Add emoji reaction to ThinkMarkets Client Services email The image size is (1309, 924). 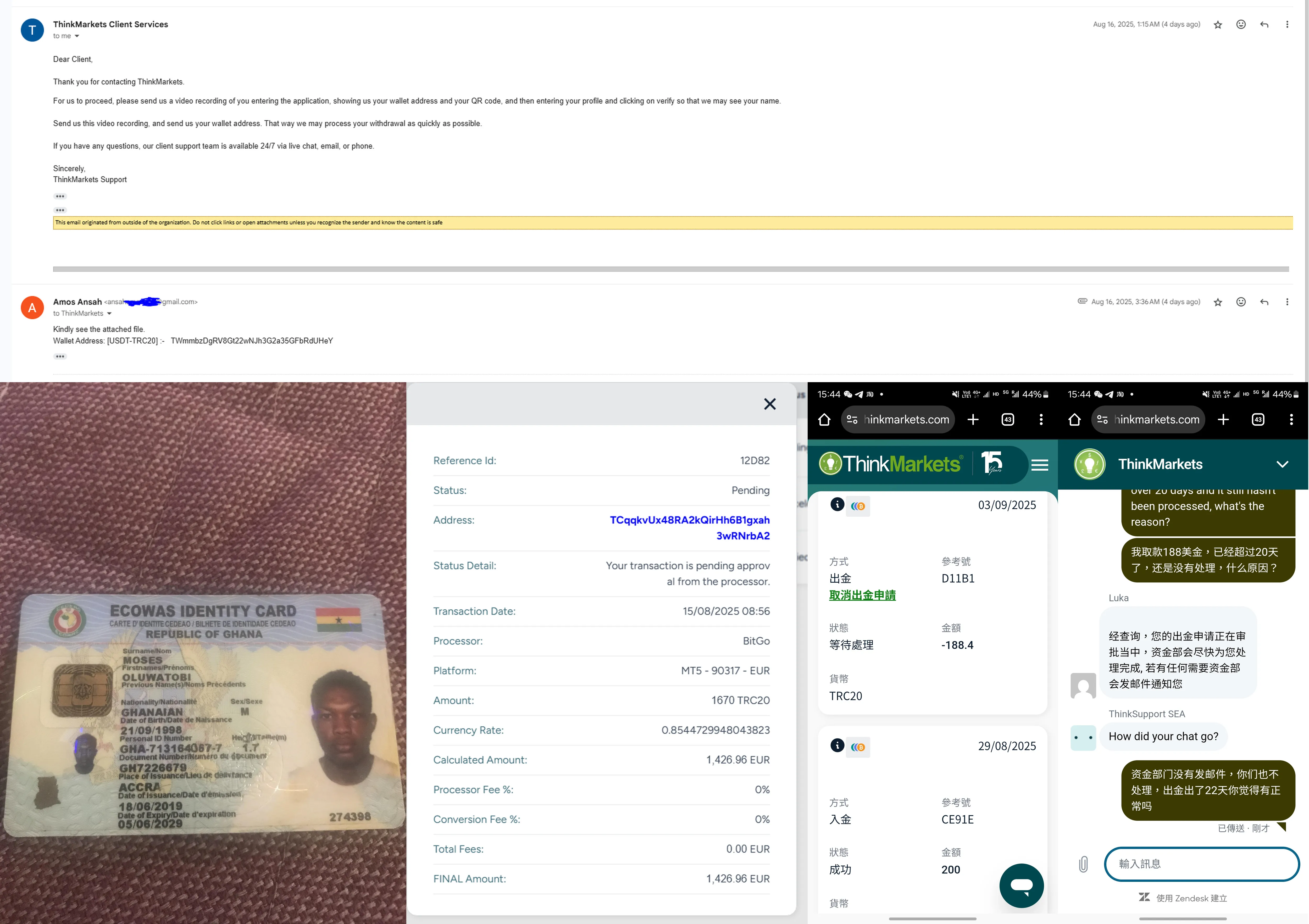click(1241, 25)
